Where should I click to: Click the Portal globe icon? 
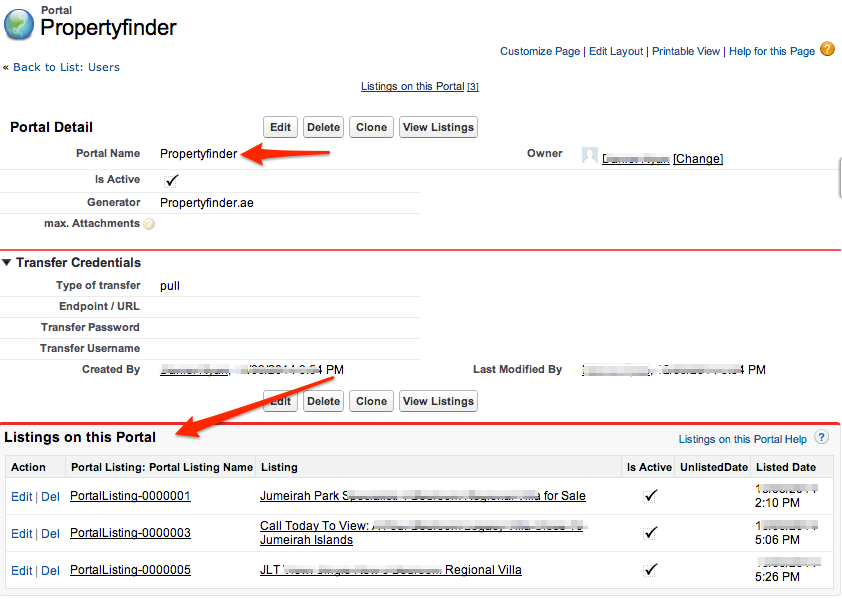pos(19,24)
